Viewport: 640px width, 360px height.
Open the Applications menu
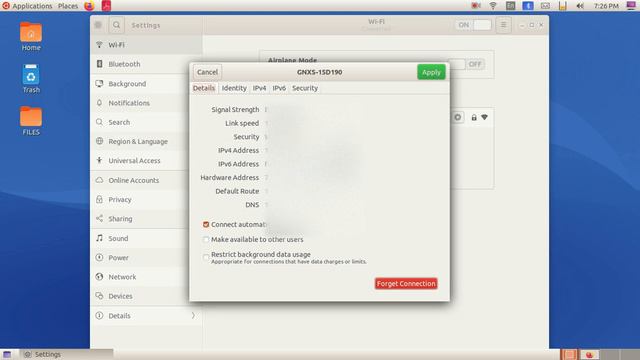28,6
